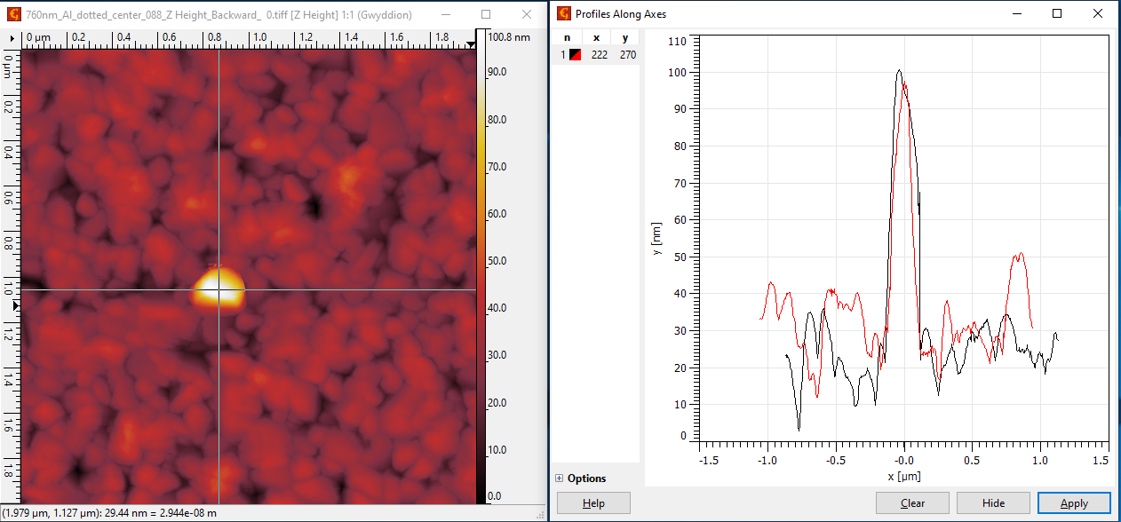Click the Gwyddion icon in Profiles Along Axes title bar

coord(565,14)
